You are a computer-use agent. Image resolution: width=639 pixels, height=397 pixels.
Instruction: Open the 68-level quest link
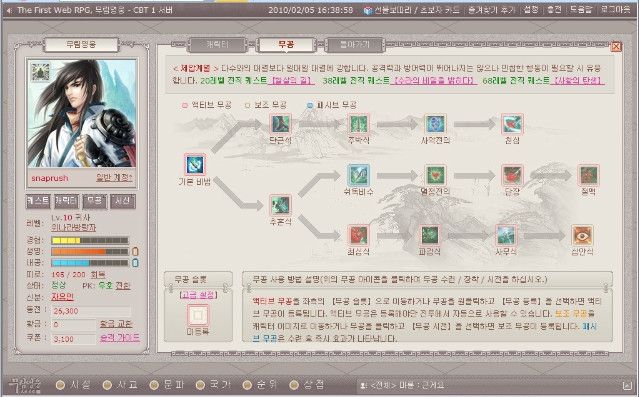577,80
